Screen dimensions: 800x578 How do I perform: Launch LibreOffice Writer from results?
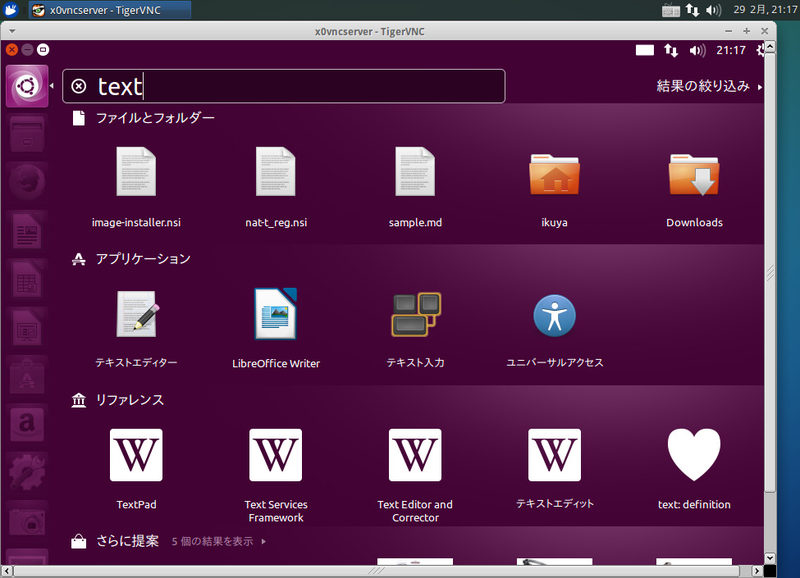pyautogui.click(x=276, y=329)
